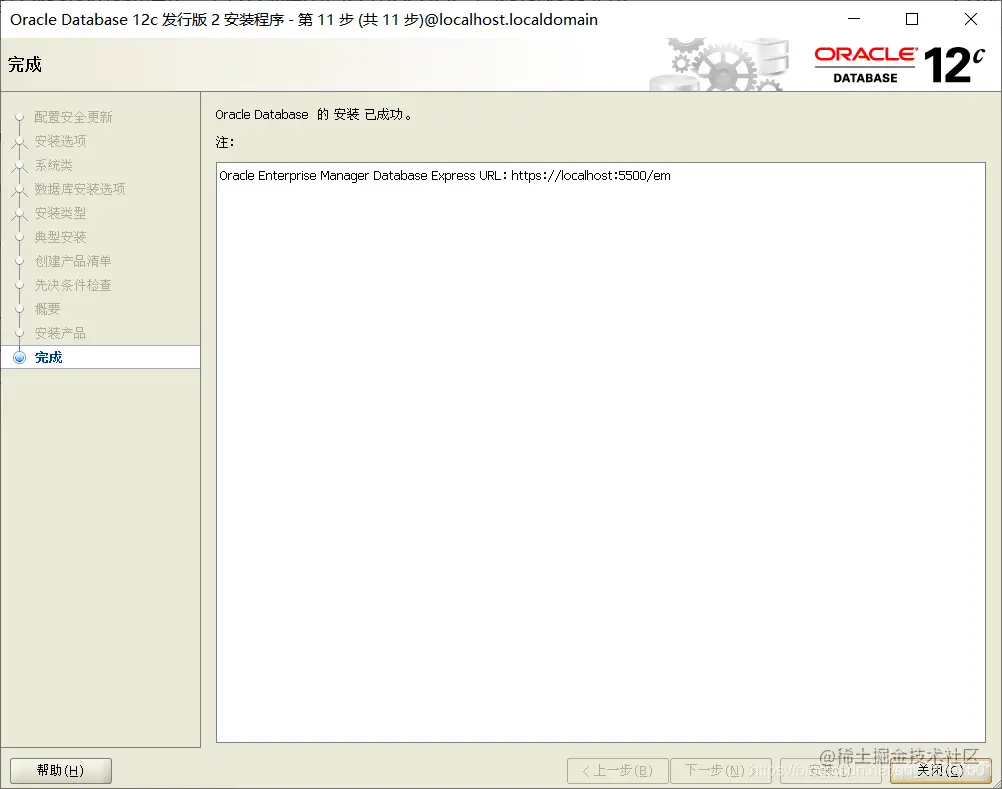Click the blue 完成 step indicator icon

pyautogui.click(x=20, y=357)
